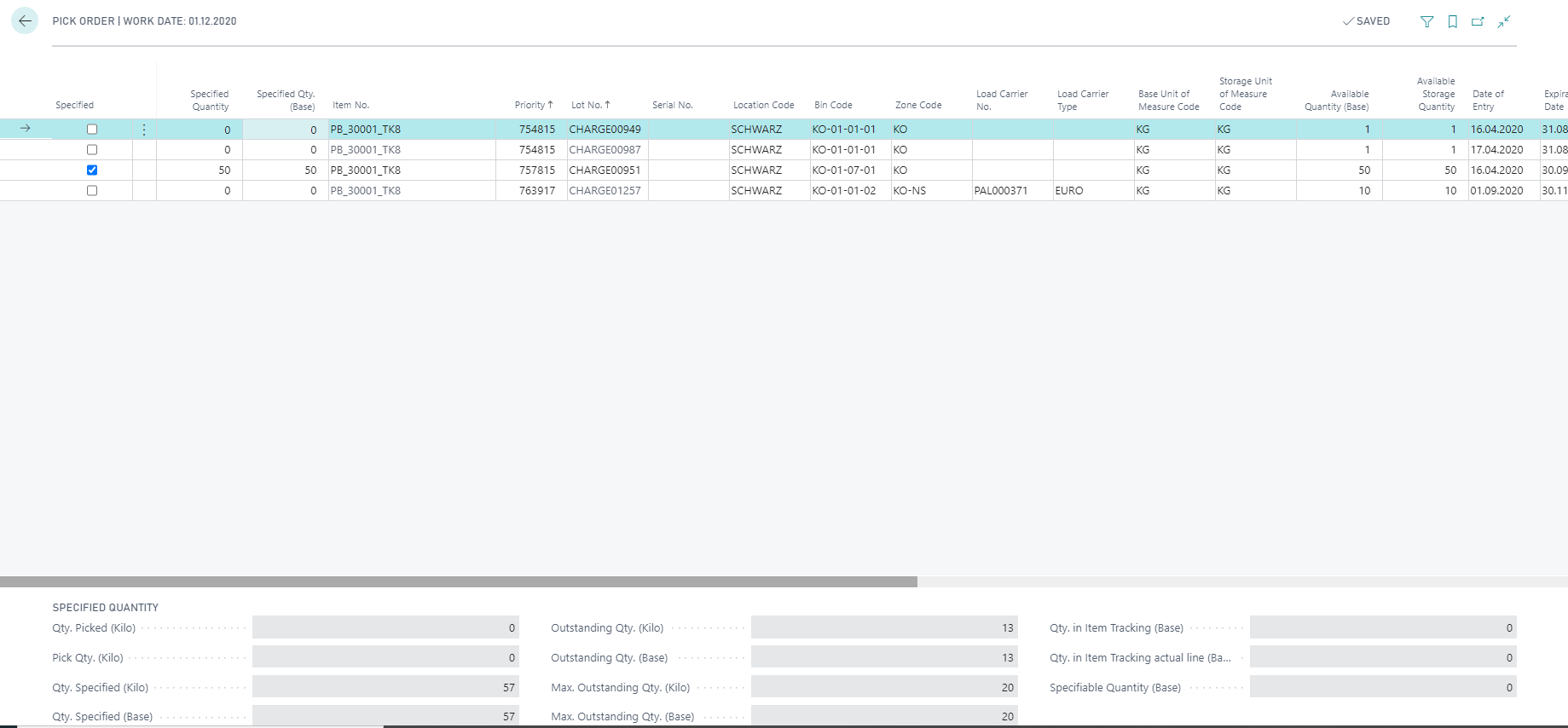Uncheck the Specified box for CHARGE00951
1568x728 pixels.
pyautogui.click(x=92, y=170)
